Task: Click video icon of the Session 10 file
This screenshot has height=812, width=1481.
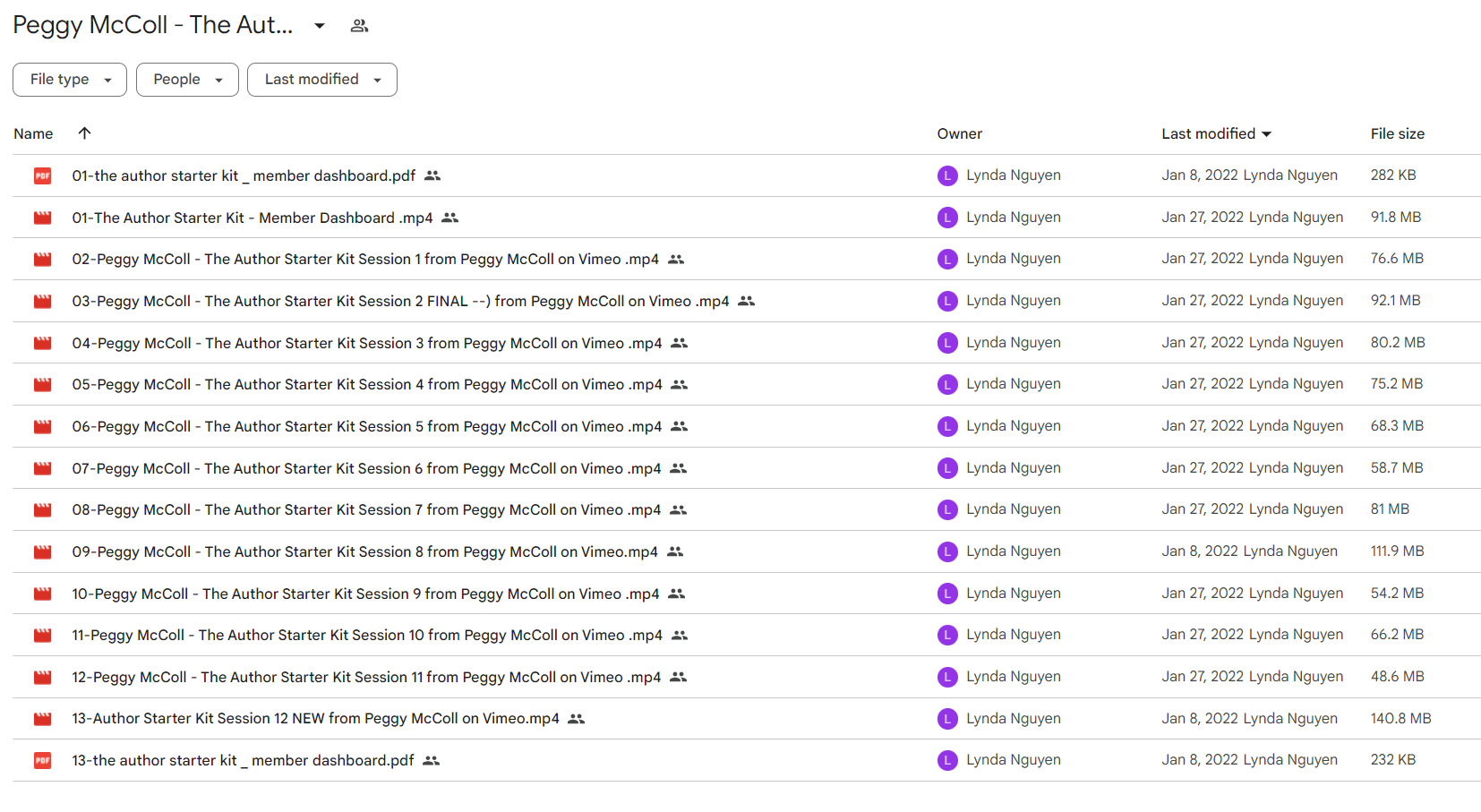Action: (x=42, y=636)
